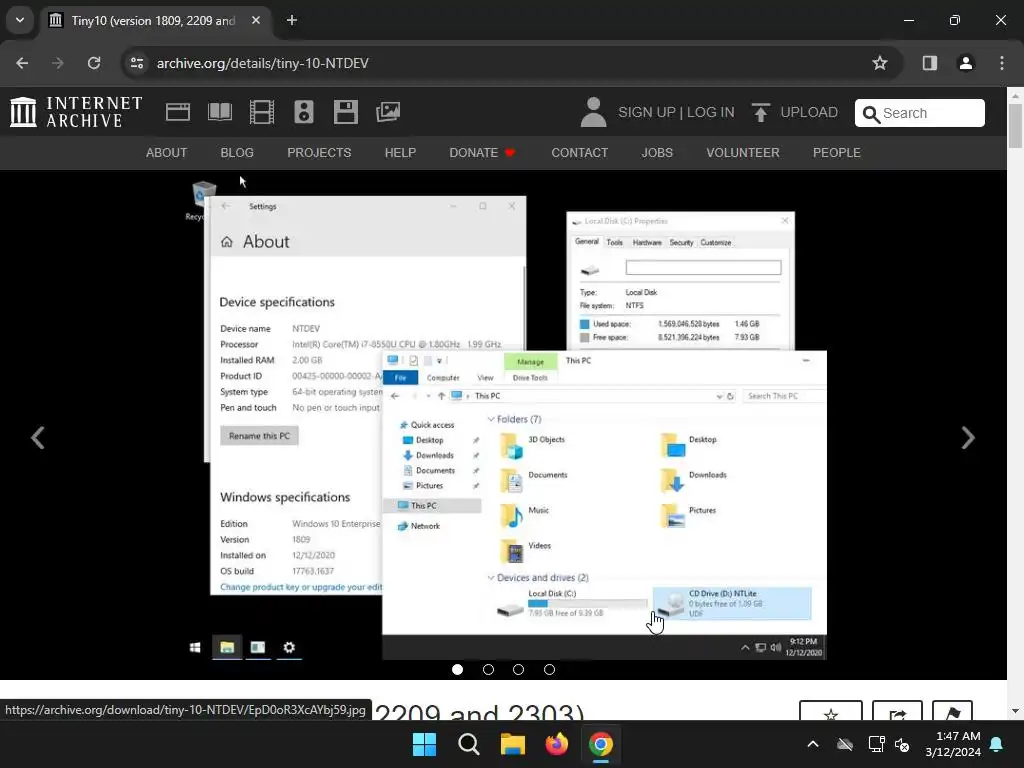Viewport: 1024px width, 768px height.
Task: Open the Web (Wayback) media icon
Action: click(178, 112)
